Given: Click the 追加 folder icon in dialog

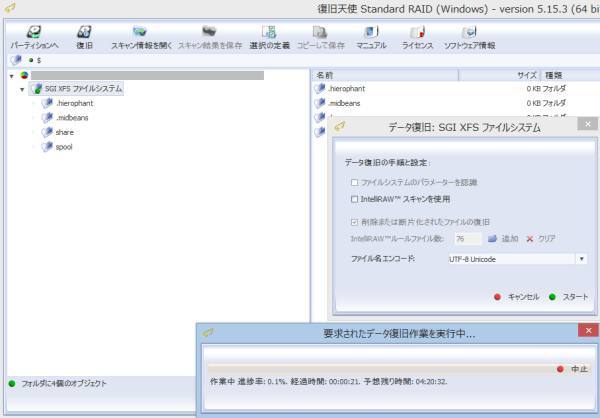Looking at the screenshot, I should (x=492, y=239).
